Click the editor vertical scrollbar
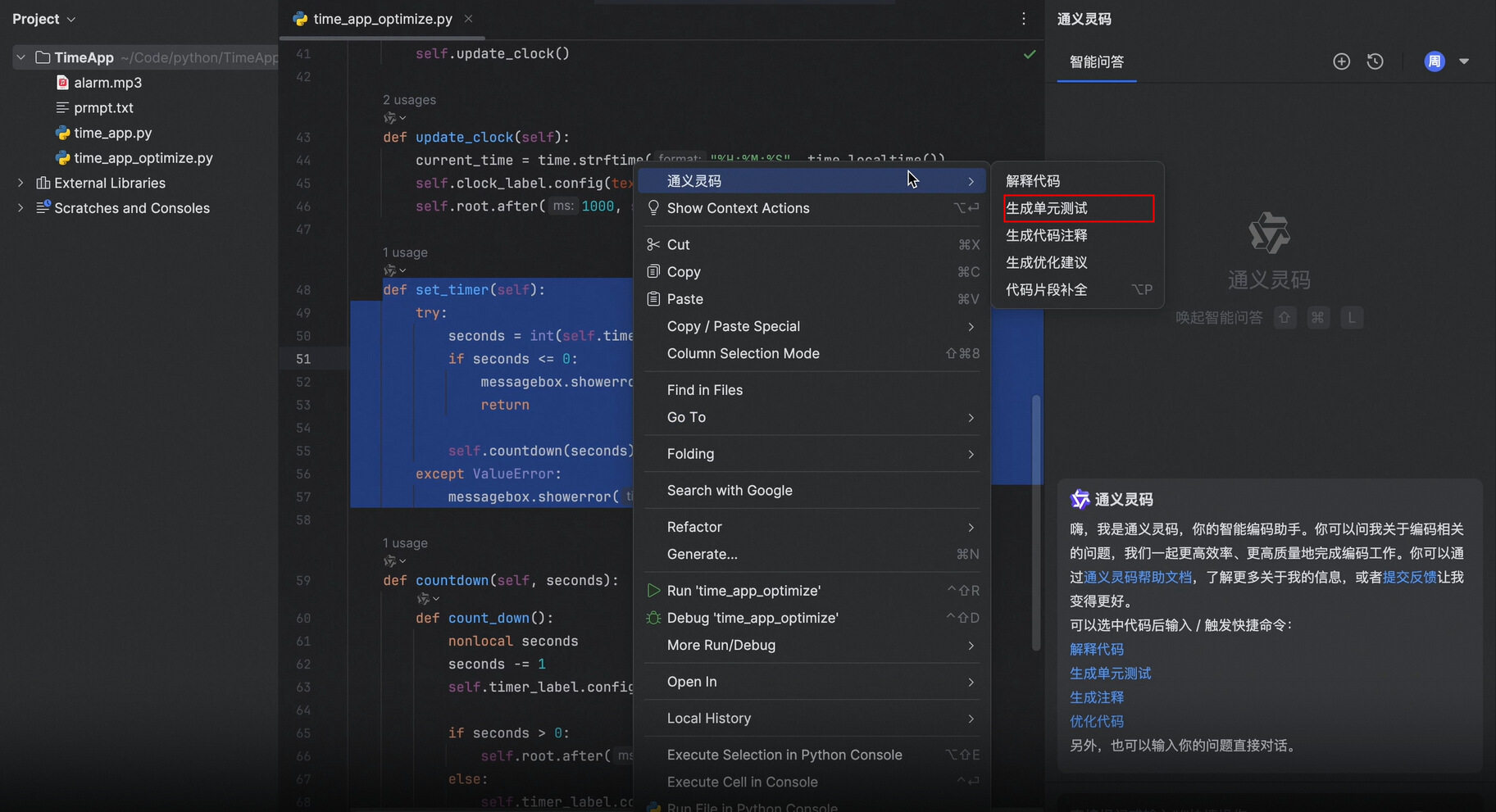Screen dimensions: 1496x812 click(x=1036, y=523)
